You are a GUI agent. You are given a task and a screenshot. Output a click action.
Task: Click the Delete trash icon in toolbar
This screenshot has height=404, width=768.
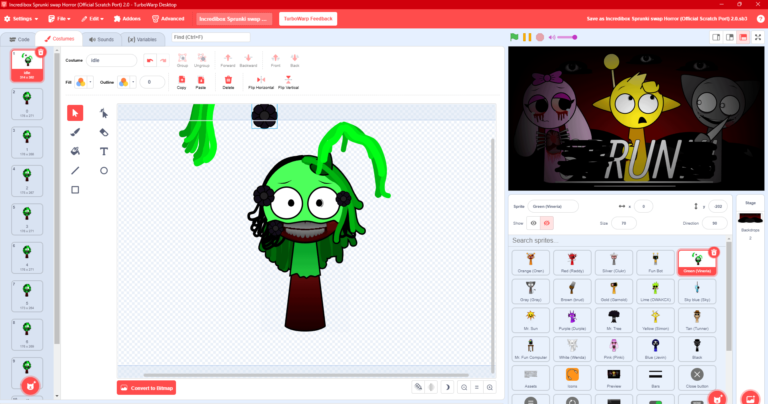pos(228,82)
